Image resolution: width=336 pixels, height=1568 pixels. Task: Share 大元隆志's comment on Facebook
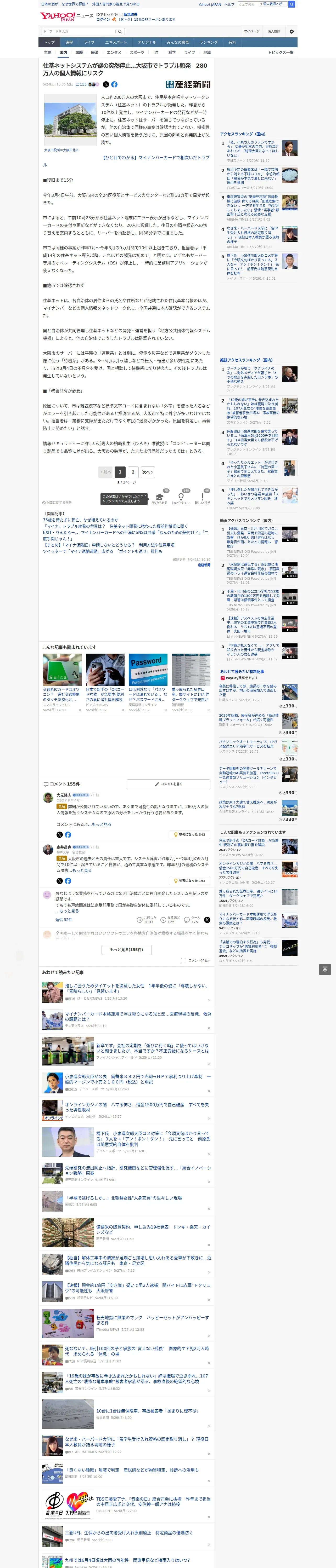point(68,834)
